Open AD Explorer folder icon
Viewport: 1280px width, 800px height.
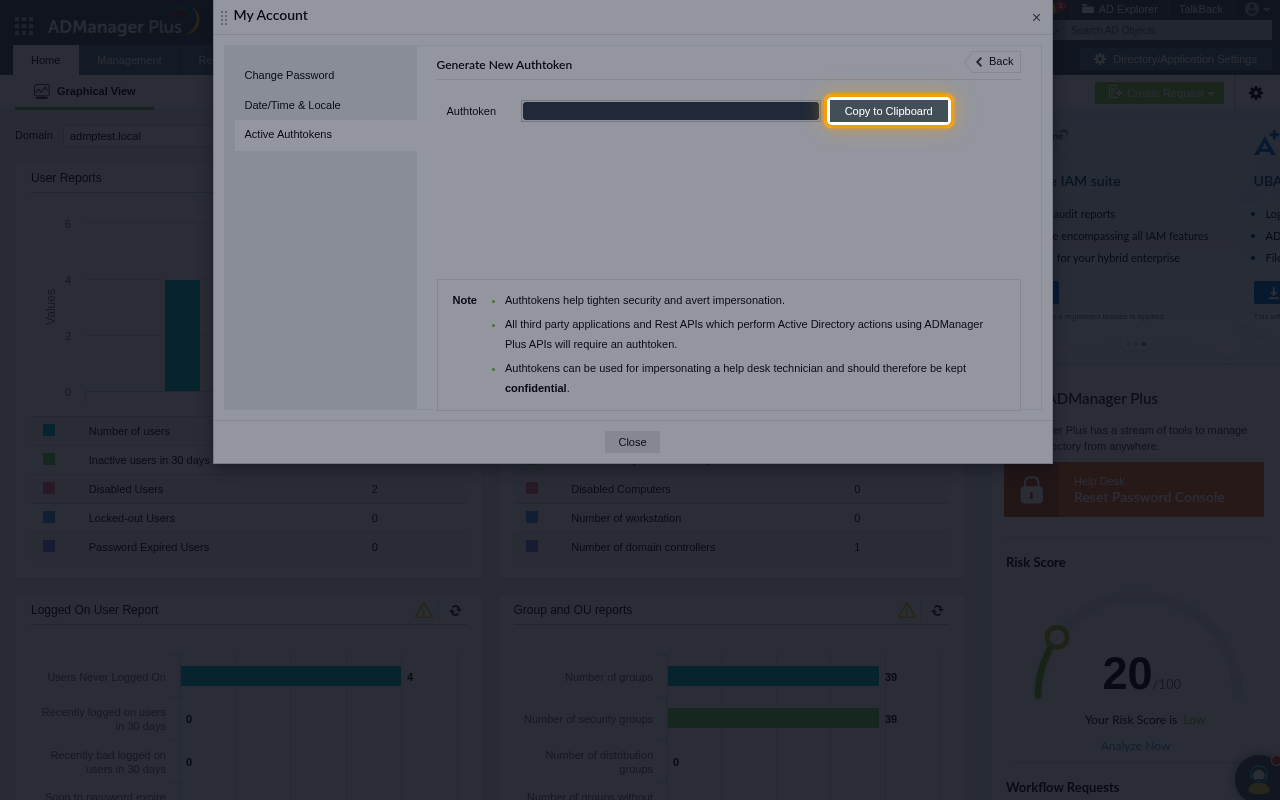click(x=1088, y=9)
